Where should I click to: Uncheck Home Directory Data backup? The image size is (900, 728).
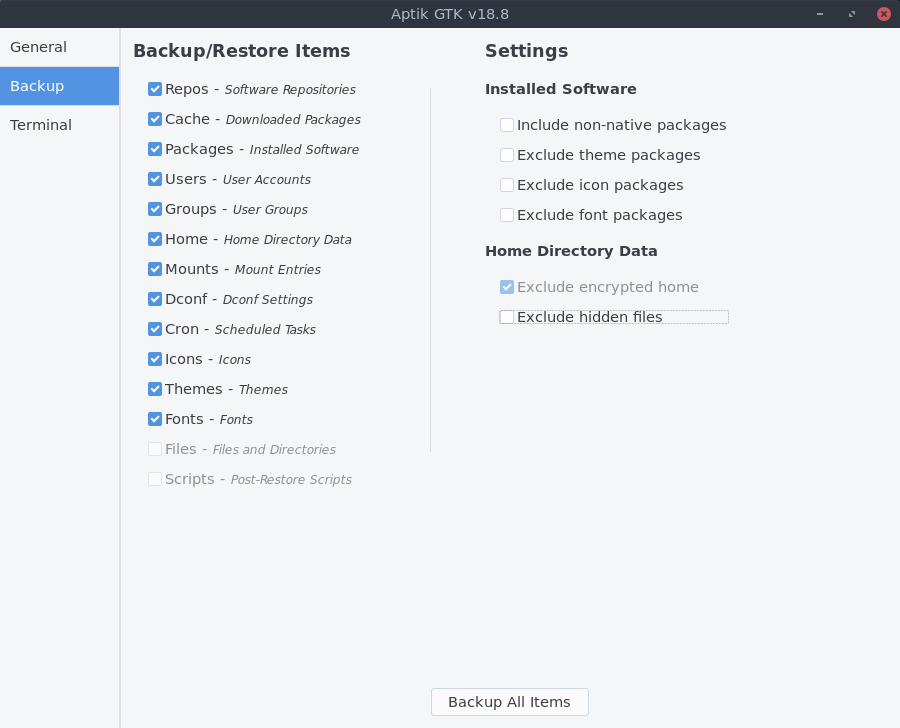[x=155, y=239]
